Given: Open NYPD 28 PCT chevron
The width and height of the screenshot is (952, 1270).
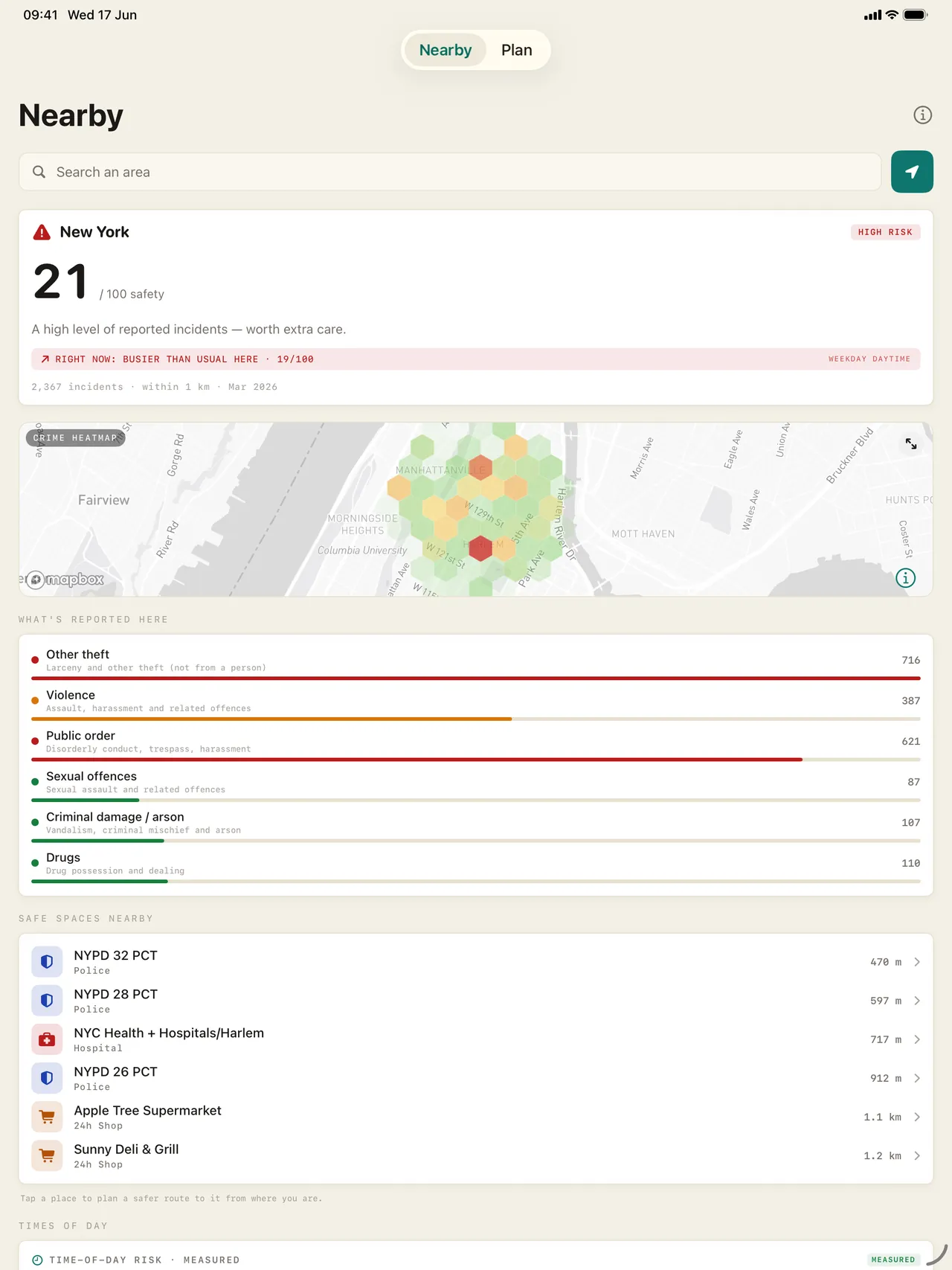Looking at the screenshot, I should click(x=917, y=1001).
